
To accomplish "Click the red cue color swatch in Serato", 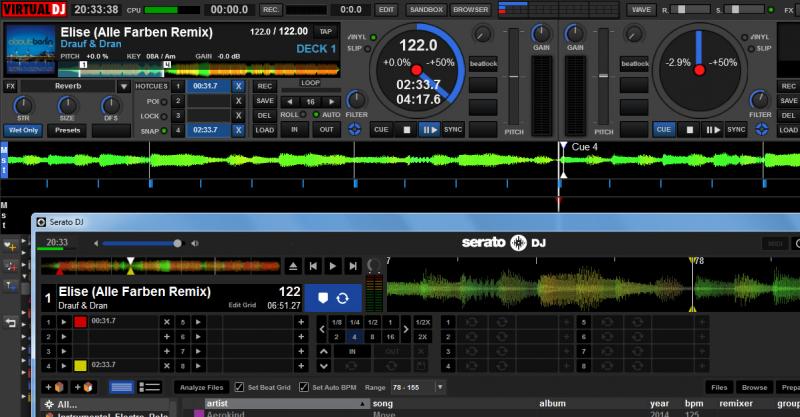I will 81,322.
